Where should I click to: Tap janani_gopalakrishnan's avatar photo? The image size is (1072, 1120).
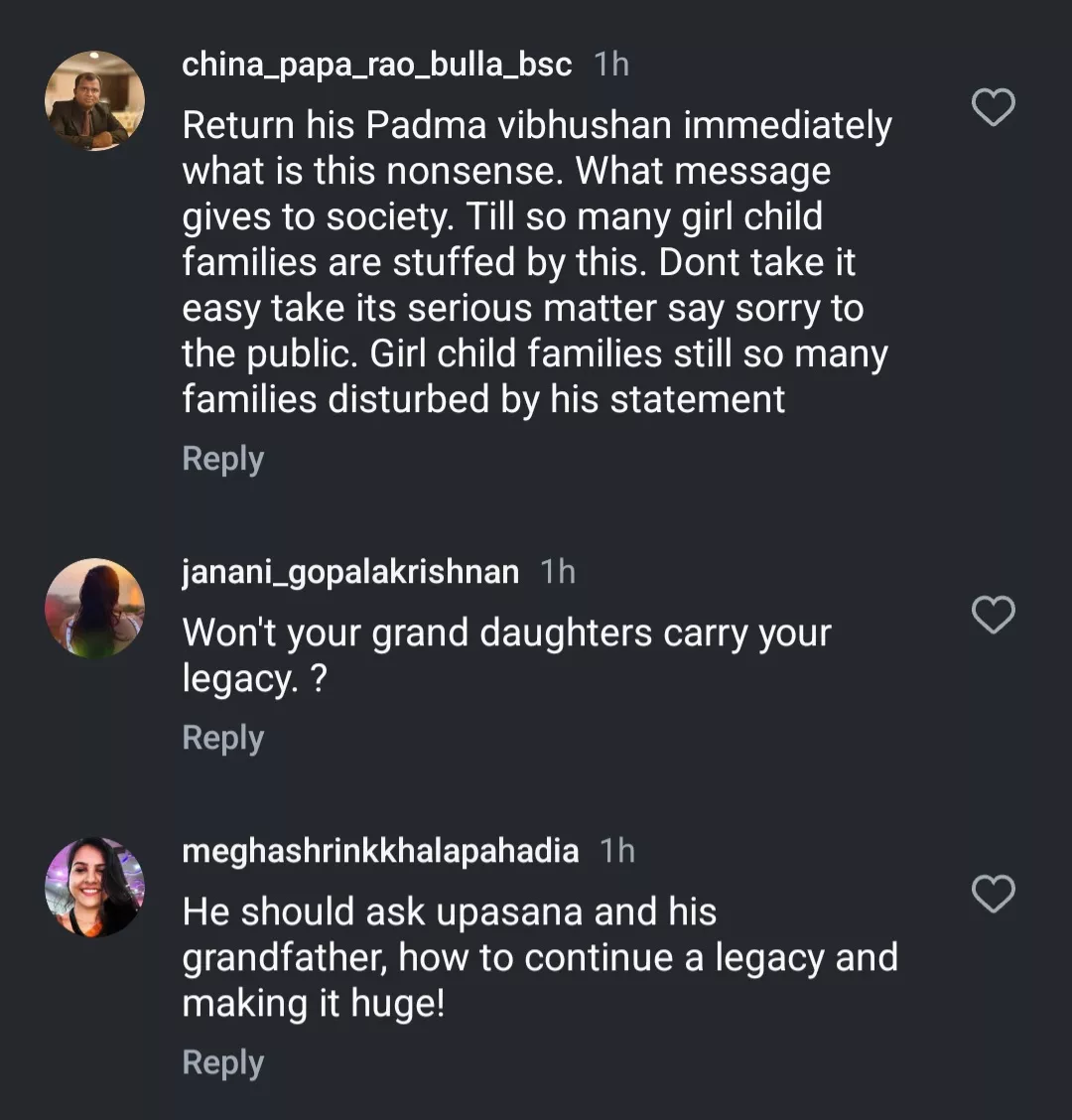(95, 608)
